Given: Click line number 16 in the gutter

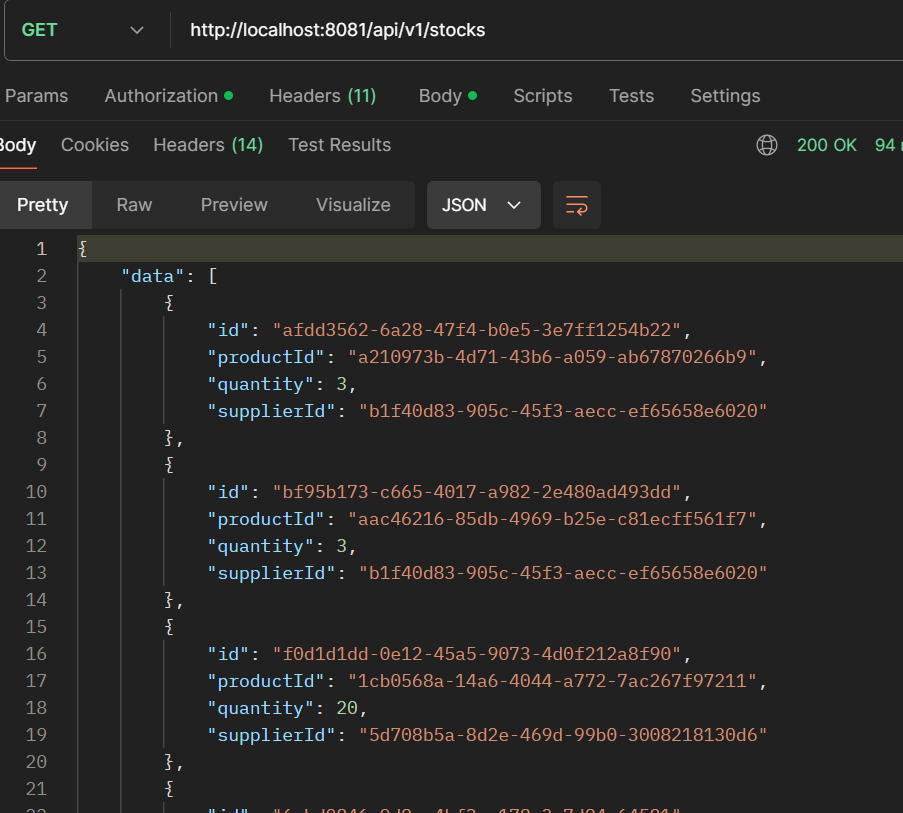Looking at the screenshot, I should 36,654.
